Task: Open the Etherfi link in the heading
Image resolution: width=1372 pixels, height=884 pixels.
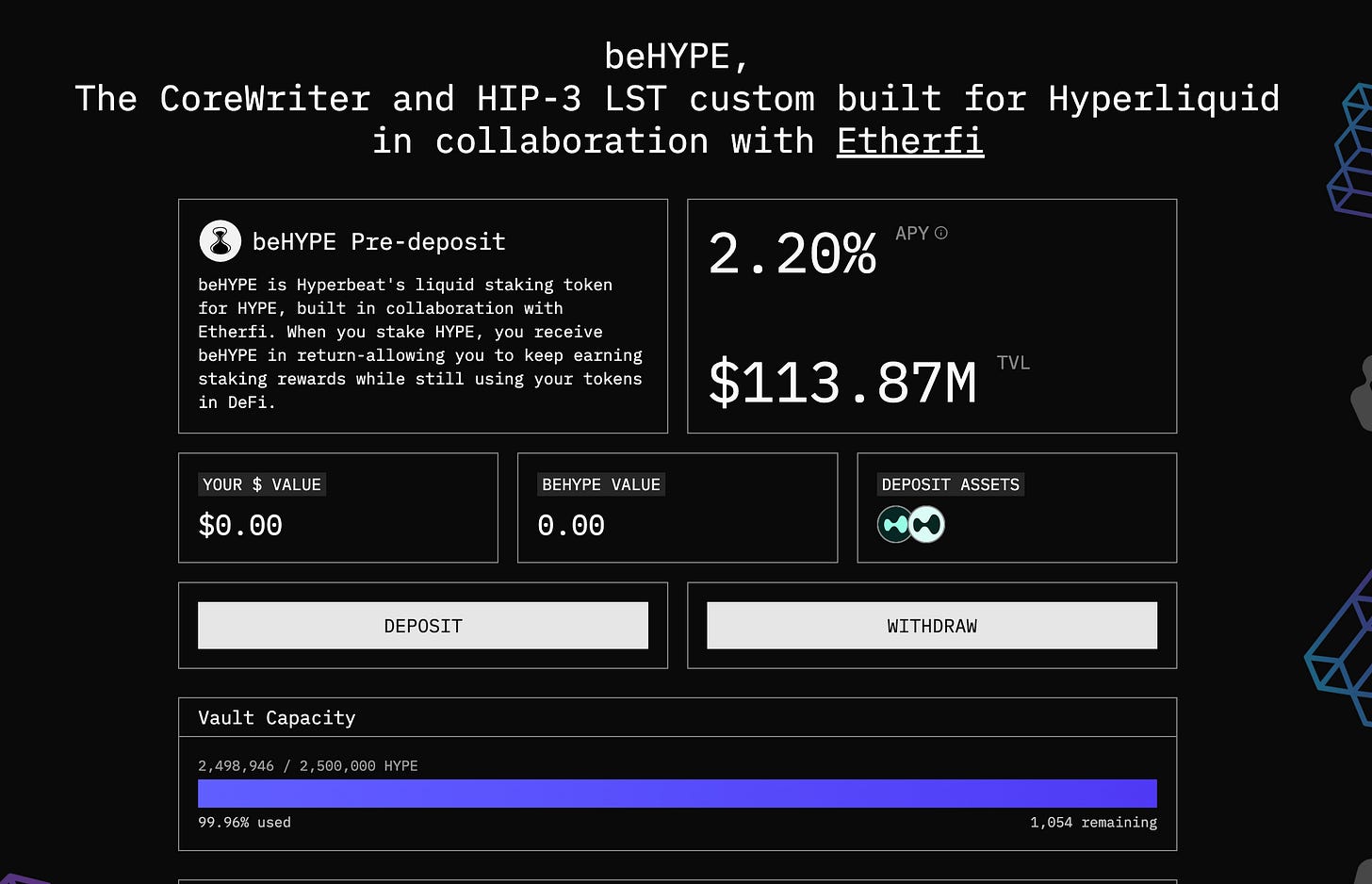Action: [x=910, y=140]
